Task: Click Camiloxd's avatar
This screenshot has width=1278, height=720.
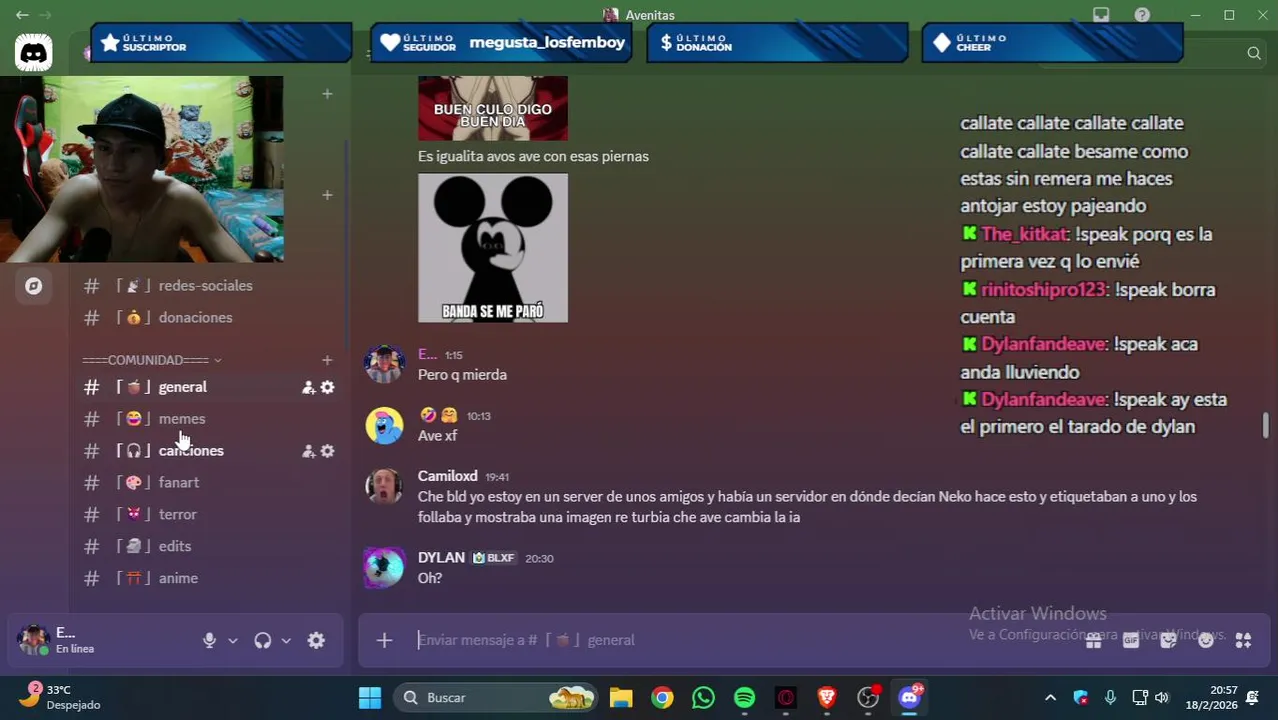Action: click(x=384, y=486)
